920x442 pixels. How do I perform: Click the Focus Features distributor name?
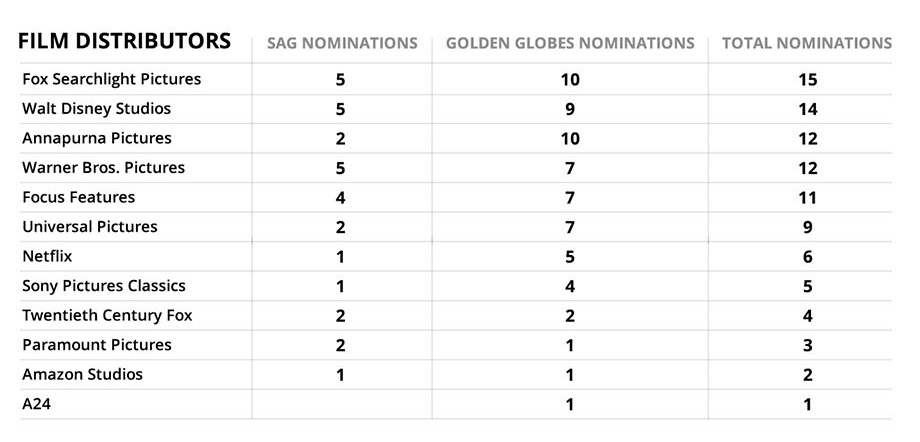pos(78,197)
